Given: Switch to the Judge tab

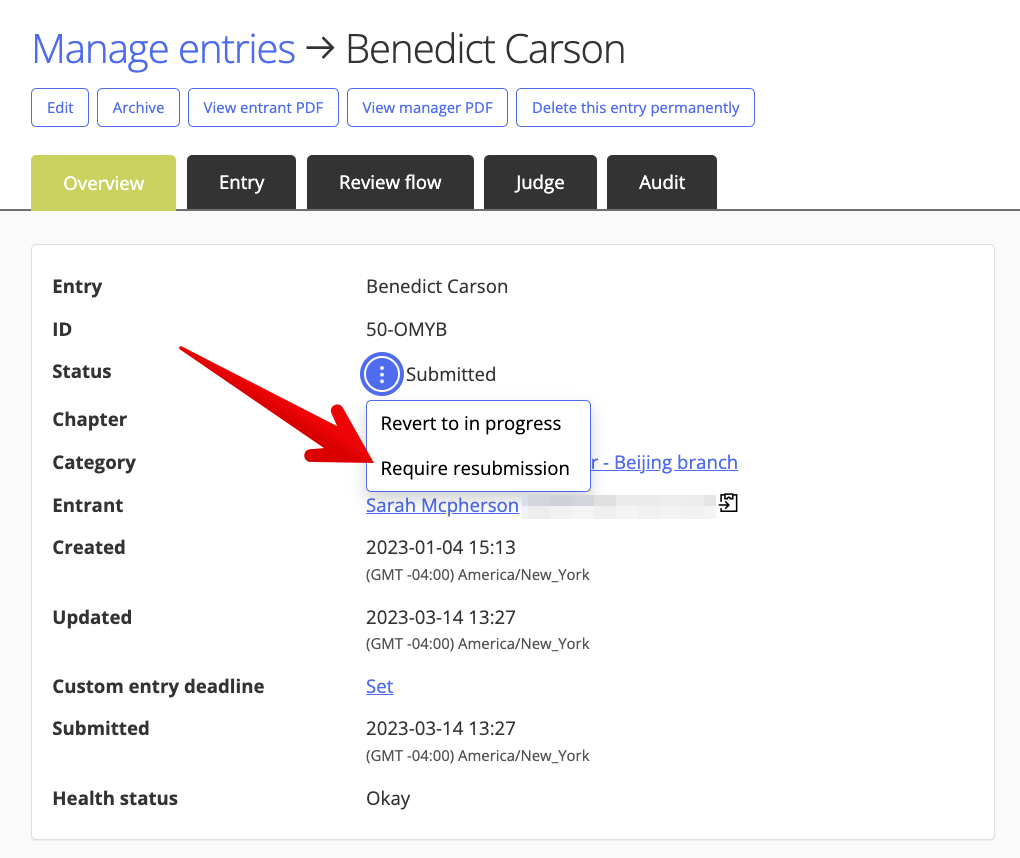Looking at the screenshot, I should (x=540, y=182).
